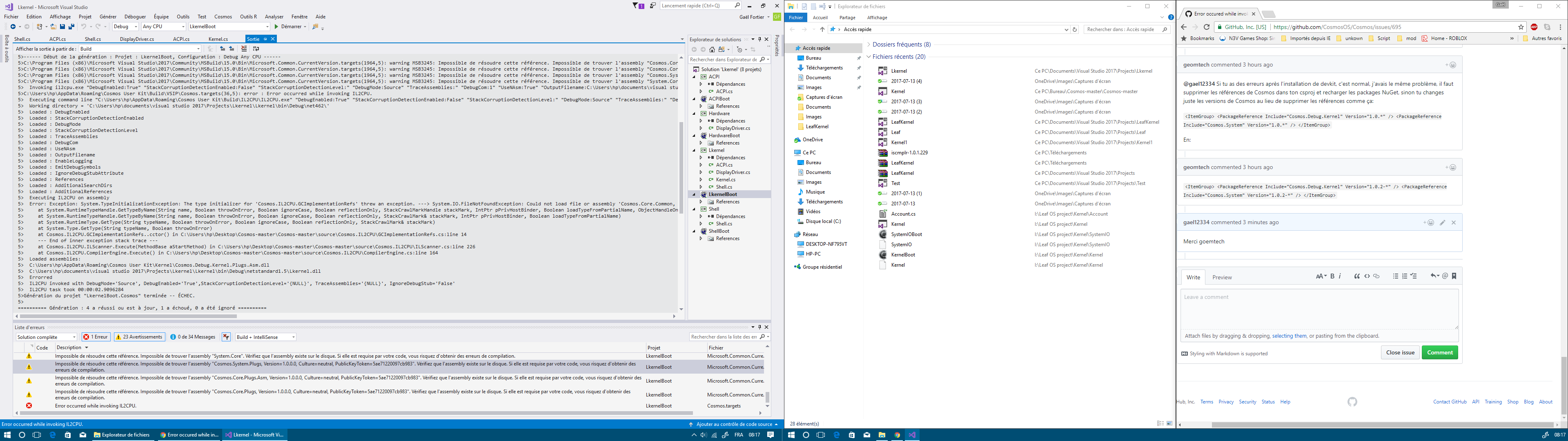This screenshot has width=1568, height=441.
Task: Switch to Preview tab in GitHub comment
Action: (1222, 277)
